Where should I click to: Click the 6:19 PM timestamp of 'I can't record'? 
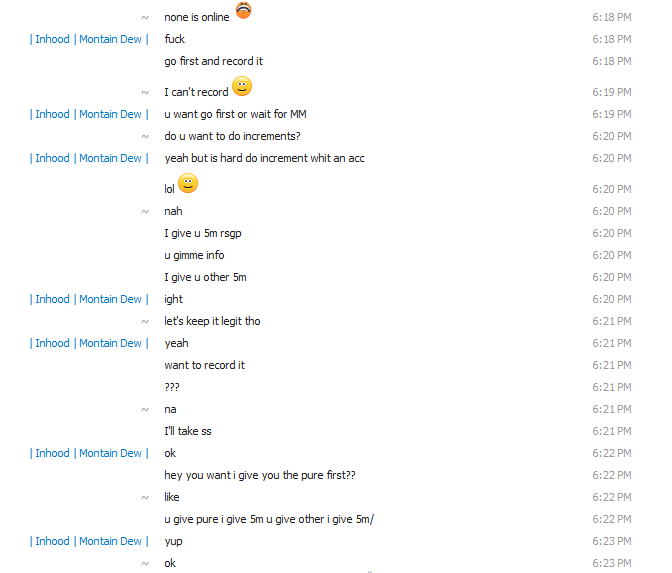(x=612, y=93)
